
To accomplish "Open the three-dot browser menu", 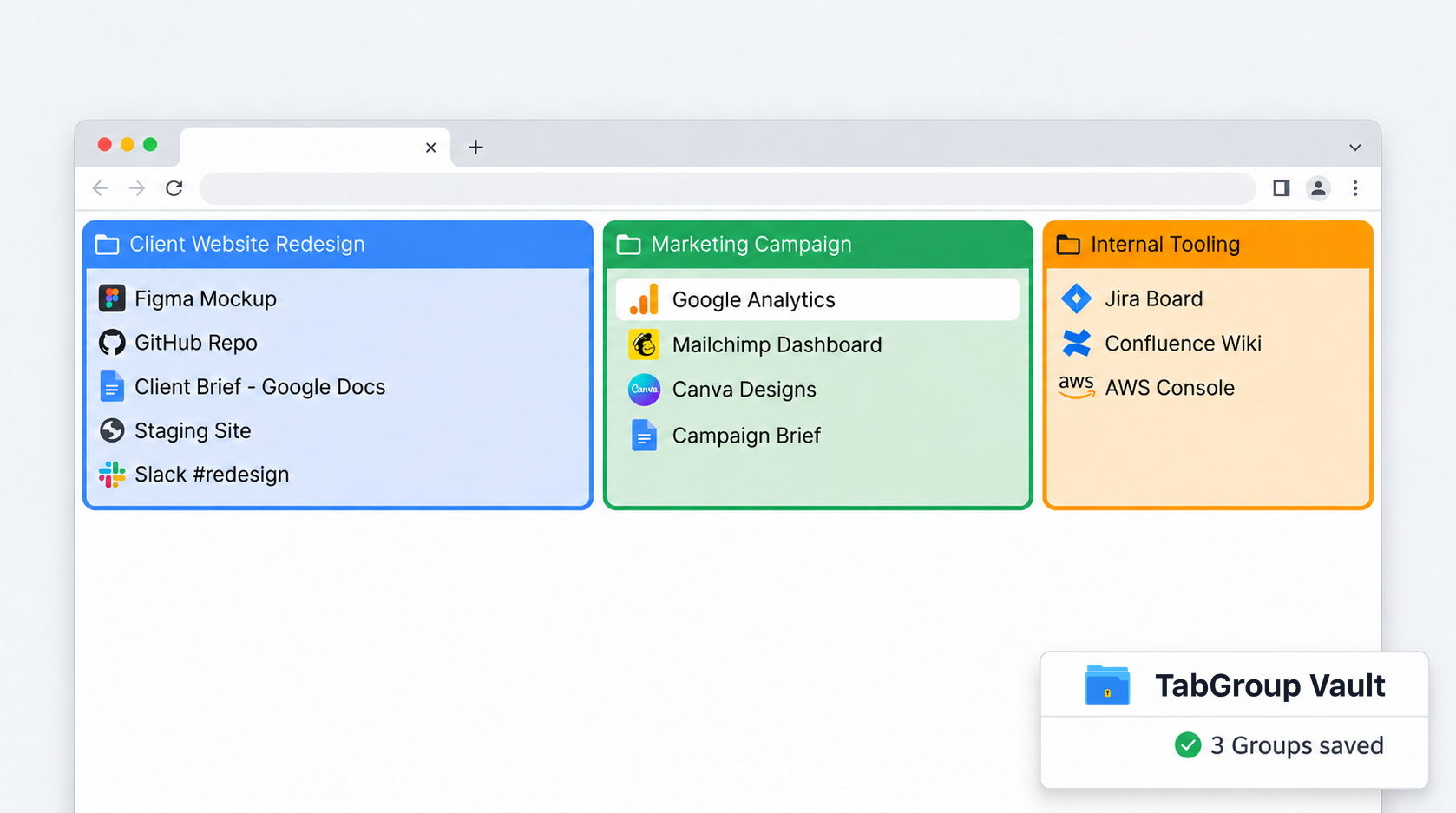I will coord(1355,188).
